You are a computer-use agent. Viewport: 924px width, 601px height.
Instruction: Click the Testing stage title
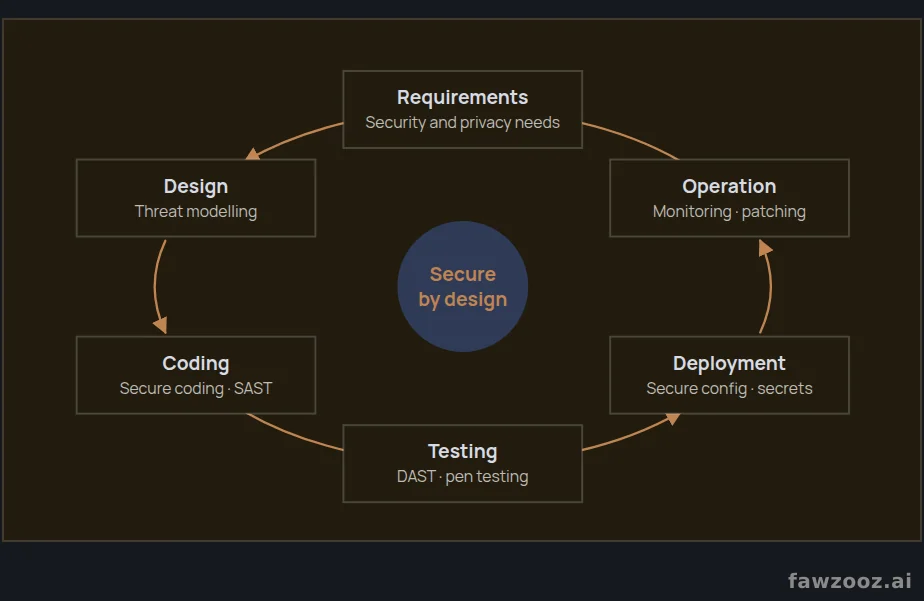(x=463, y=451)
